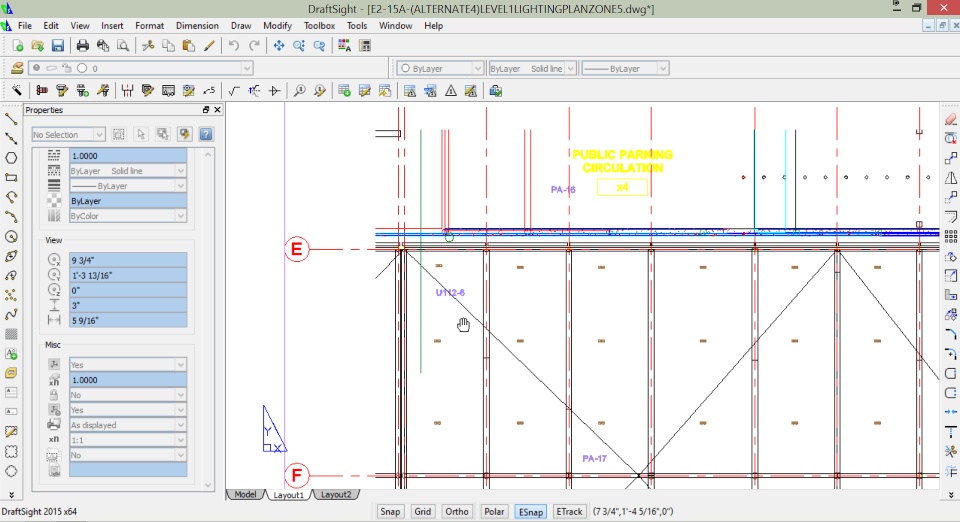Click the ETrack status bar button
The image size is (960, 522).
click(569, 511)
